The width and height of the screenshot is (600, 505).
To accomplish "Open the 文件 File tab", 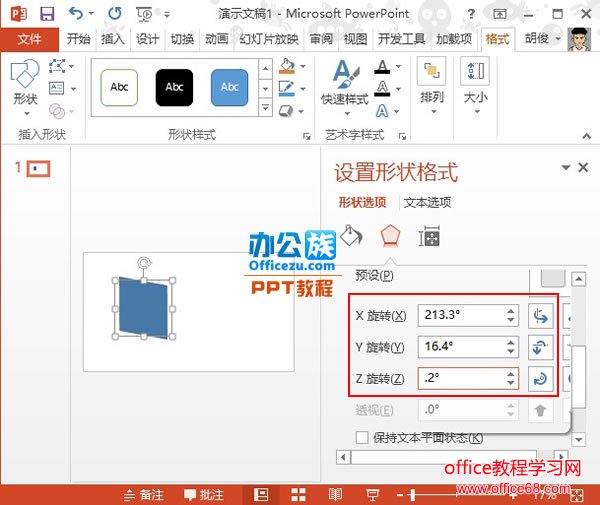I will tap(29, 39).
